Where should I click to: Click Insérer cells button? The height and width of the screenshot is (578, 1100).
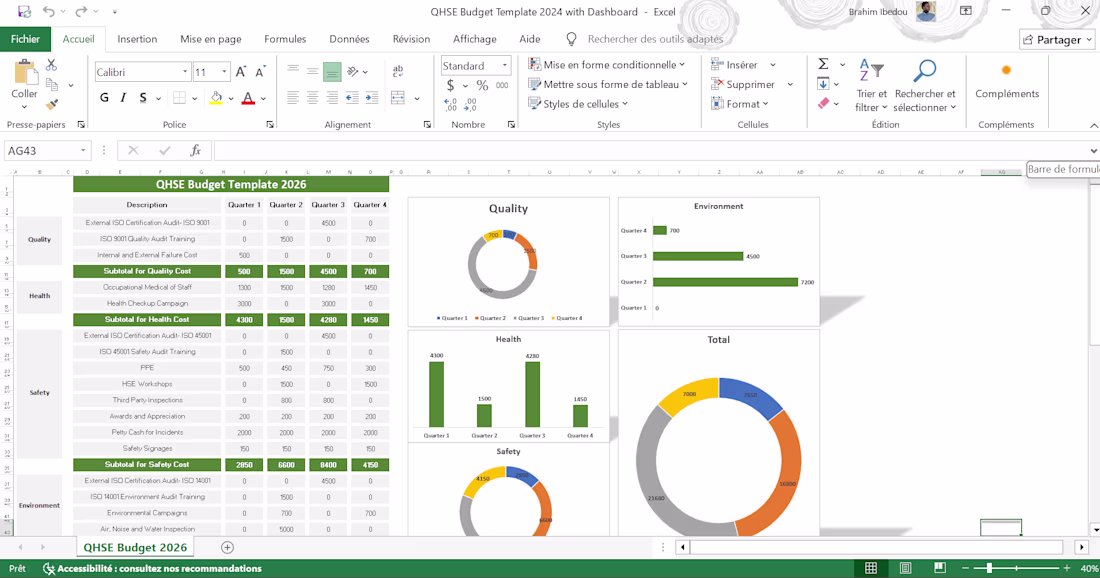735,65
